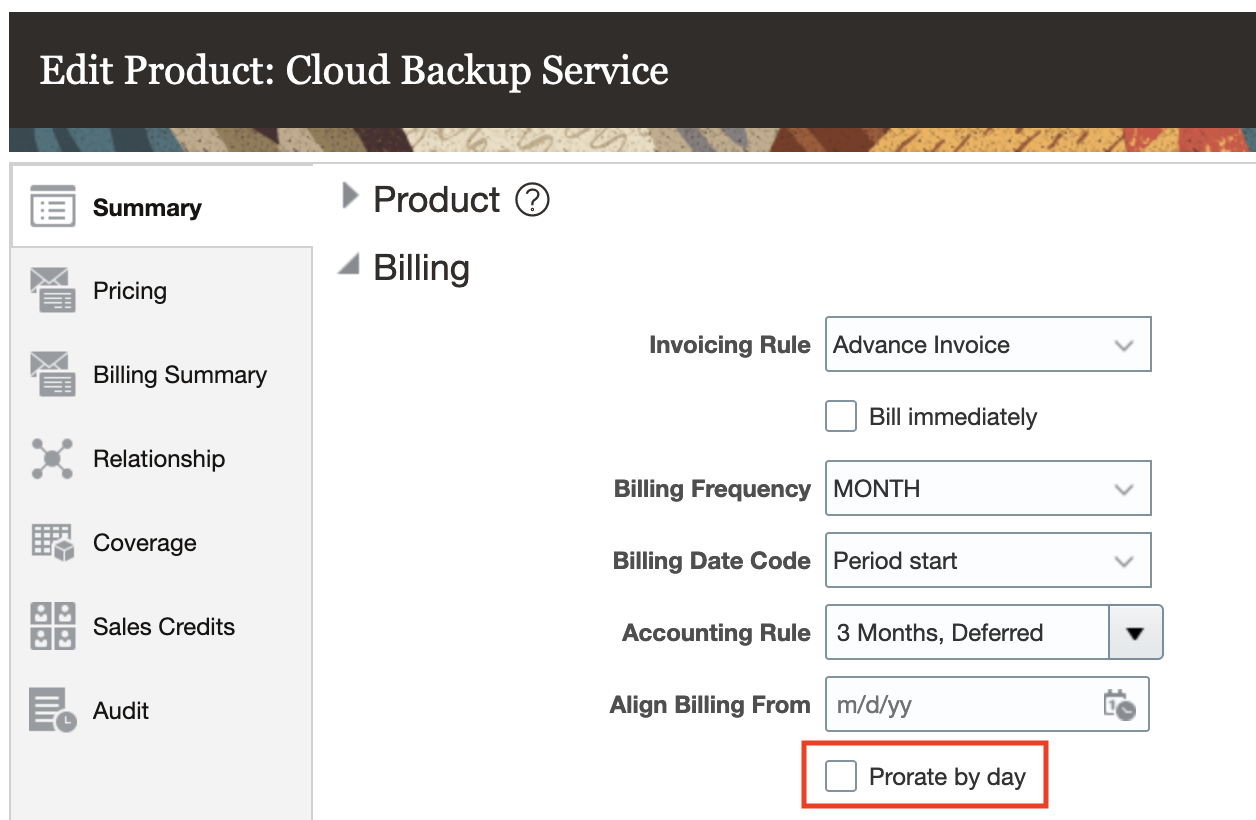Switch to the Pricing tab
1256x820 pixels.
(130, 291)
